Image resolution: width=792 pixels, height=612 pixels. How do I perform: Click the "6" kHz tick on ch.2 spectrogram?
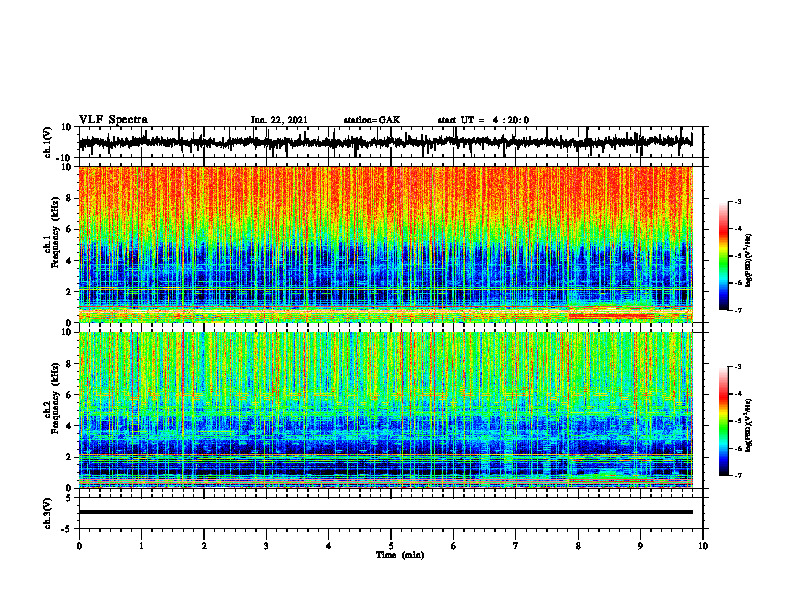coord(70,395)
